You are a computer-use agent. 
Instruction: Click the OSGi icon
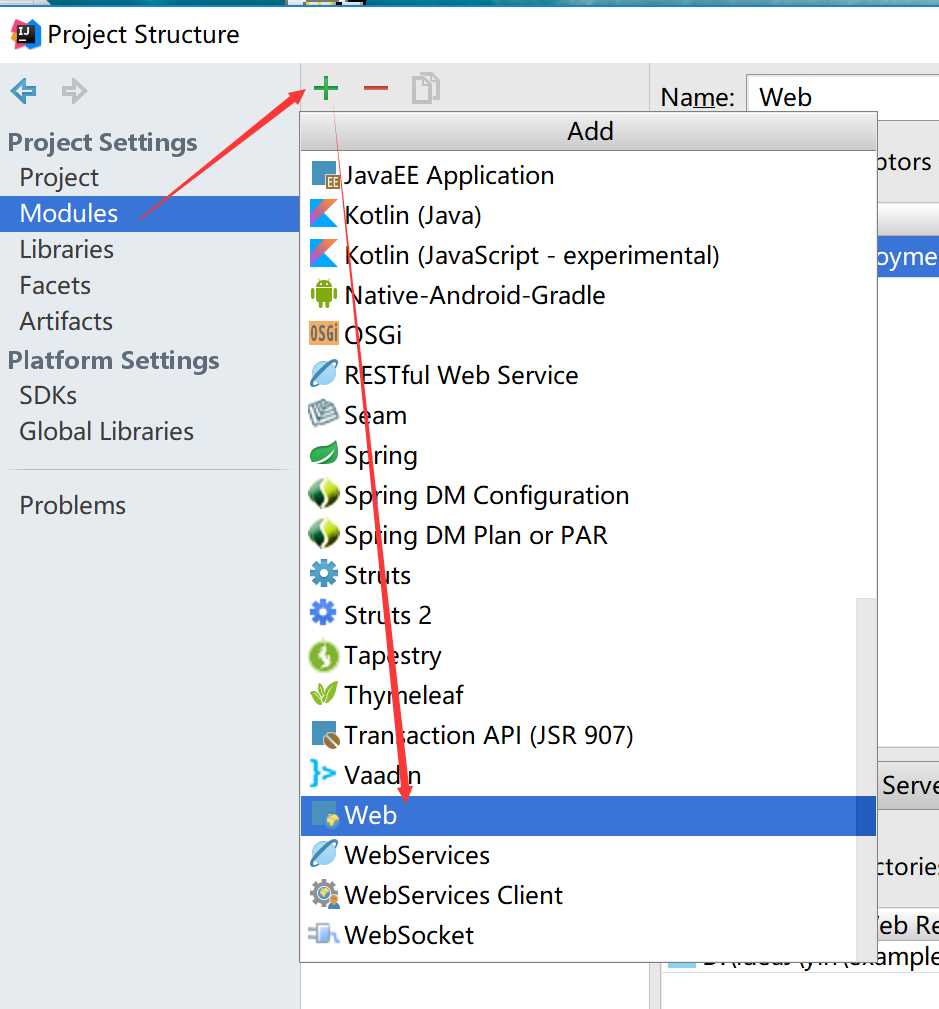(x=324, y=333)
